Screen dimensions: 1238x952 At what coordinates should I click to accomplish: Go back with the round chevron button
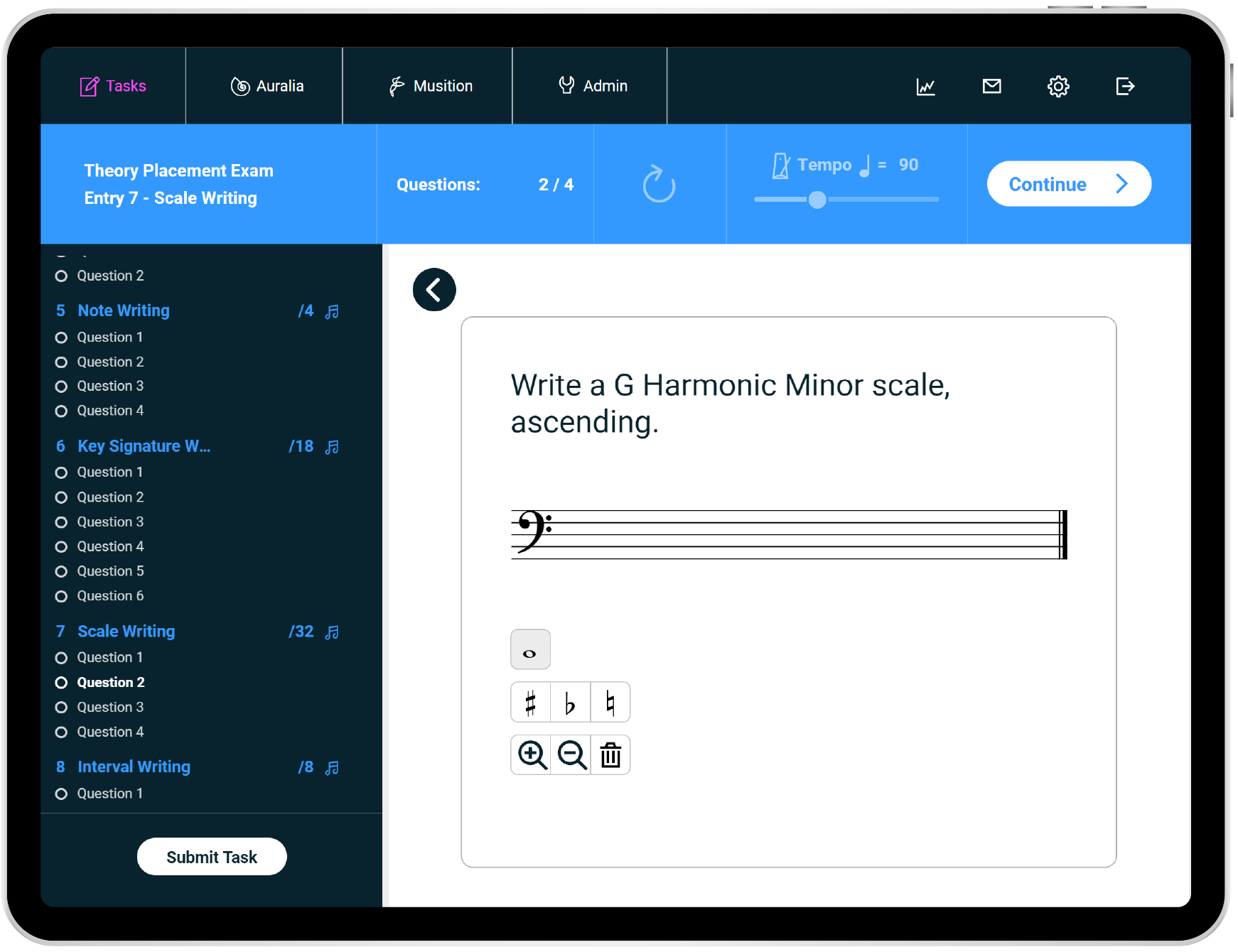[434, 290]
